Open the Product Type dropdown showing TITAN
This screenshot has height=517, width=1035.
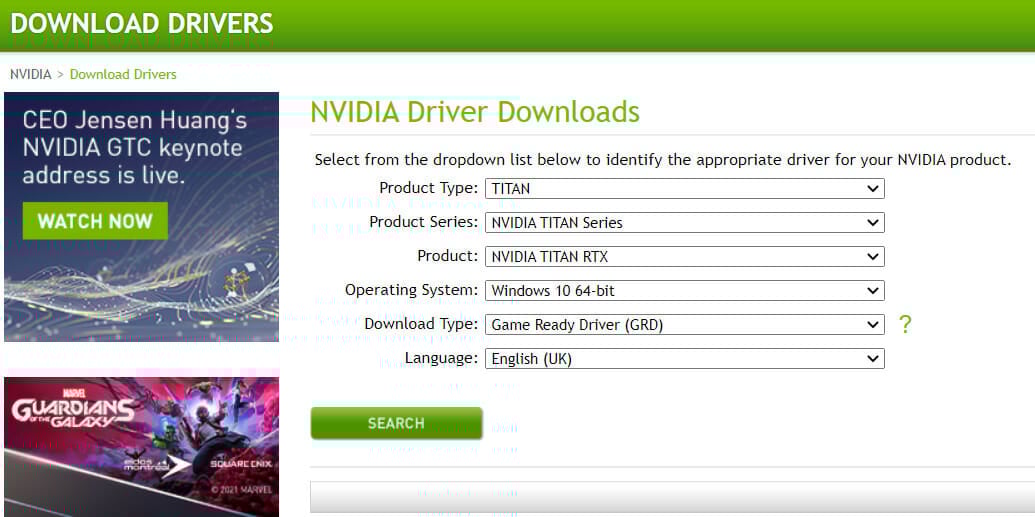click(x=684, y=188)
